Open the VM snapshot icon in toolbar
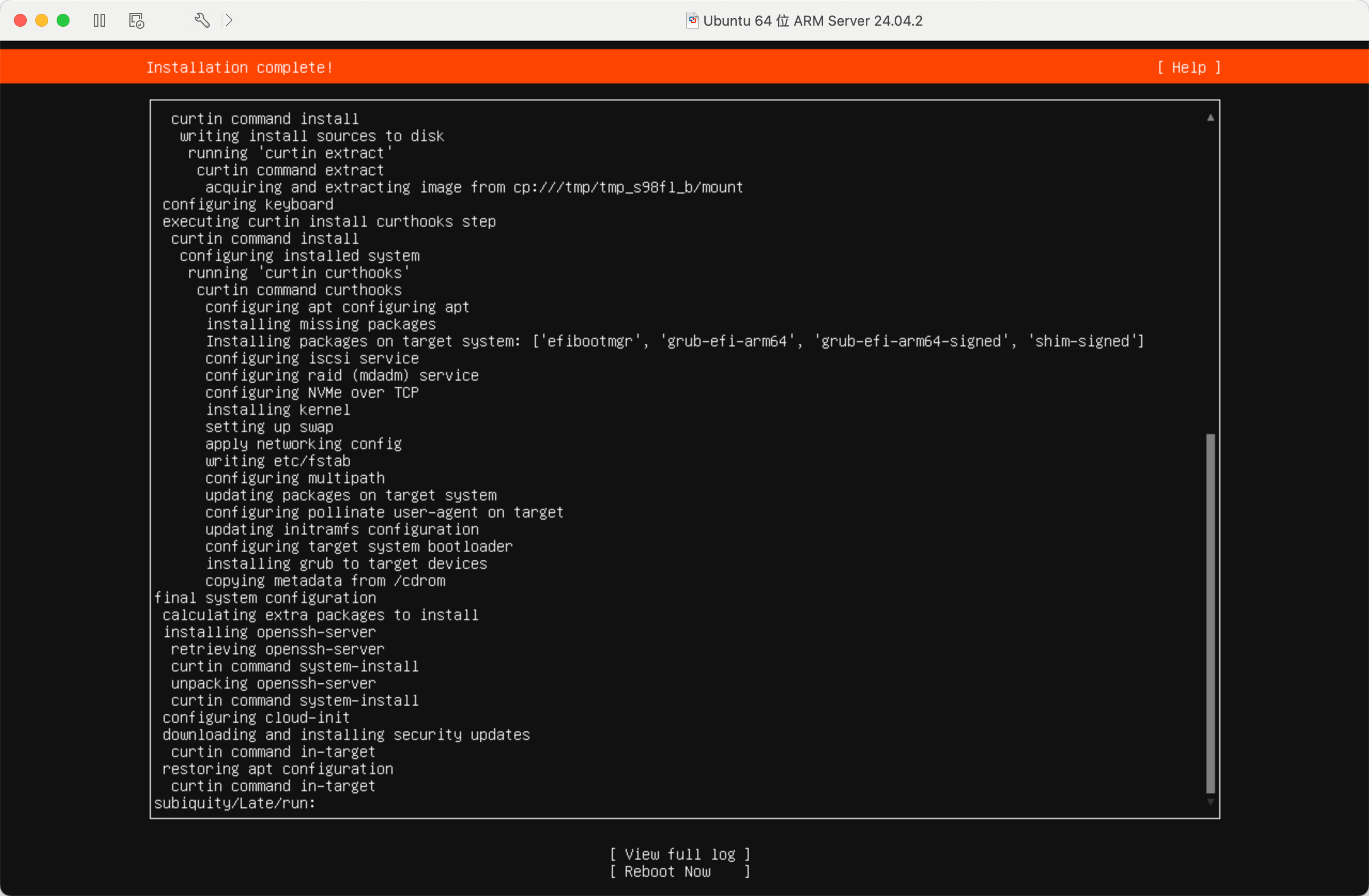This screenshot has height=896, width=1369. tap(136, 21)
